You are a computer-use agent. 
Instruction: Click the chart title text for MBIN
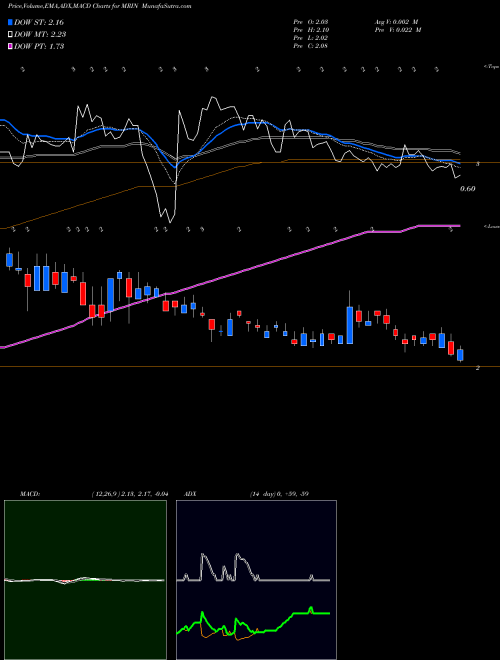pyautogui.click(x=99, y=6)
